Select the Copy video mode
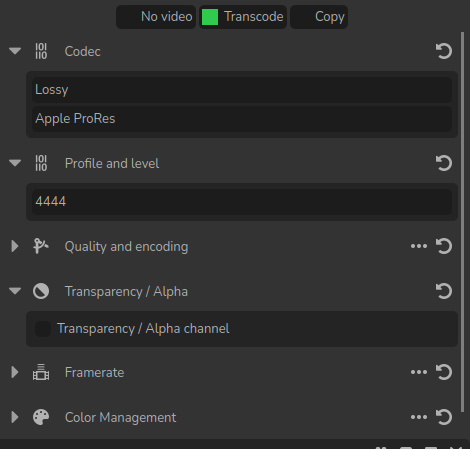 (319, 17)
